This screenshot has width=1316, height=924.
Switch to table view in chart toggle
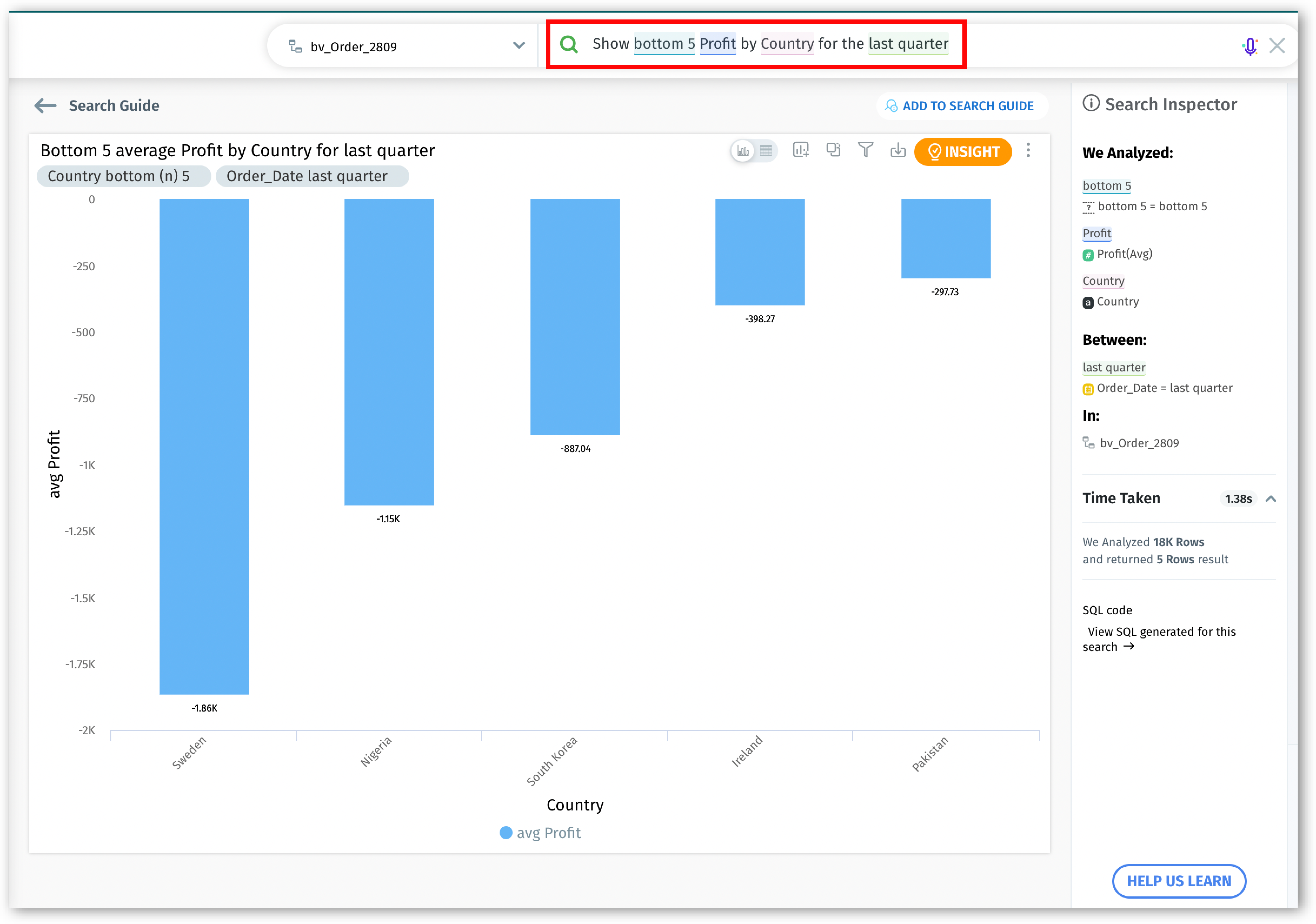coord(766,151)
